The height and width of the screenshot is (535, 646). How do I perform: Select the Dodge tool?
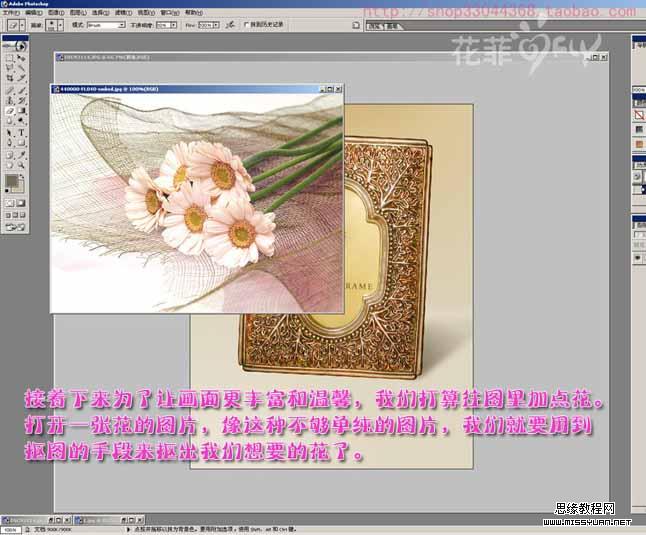click(x=21, y=120)
